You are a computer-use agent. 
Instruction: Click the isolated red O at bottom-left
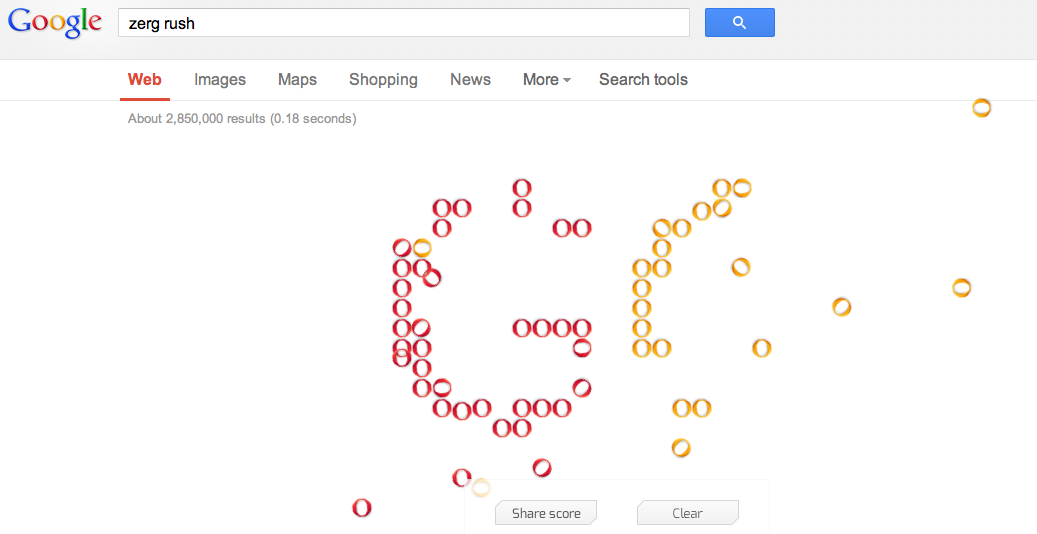click(362, 508)
